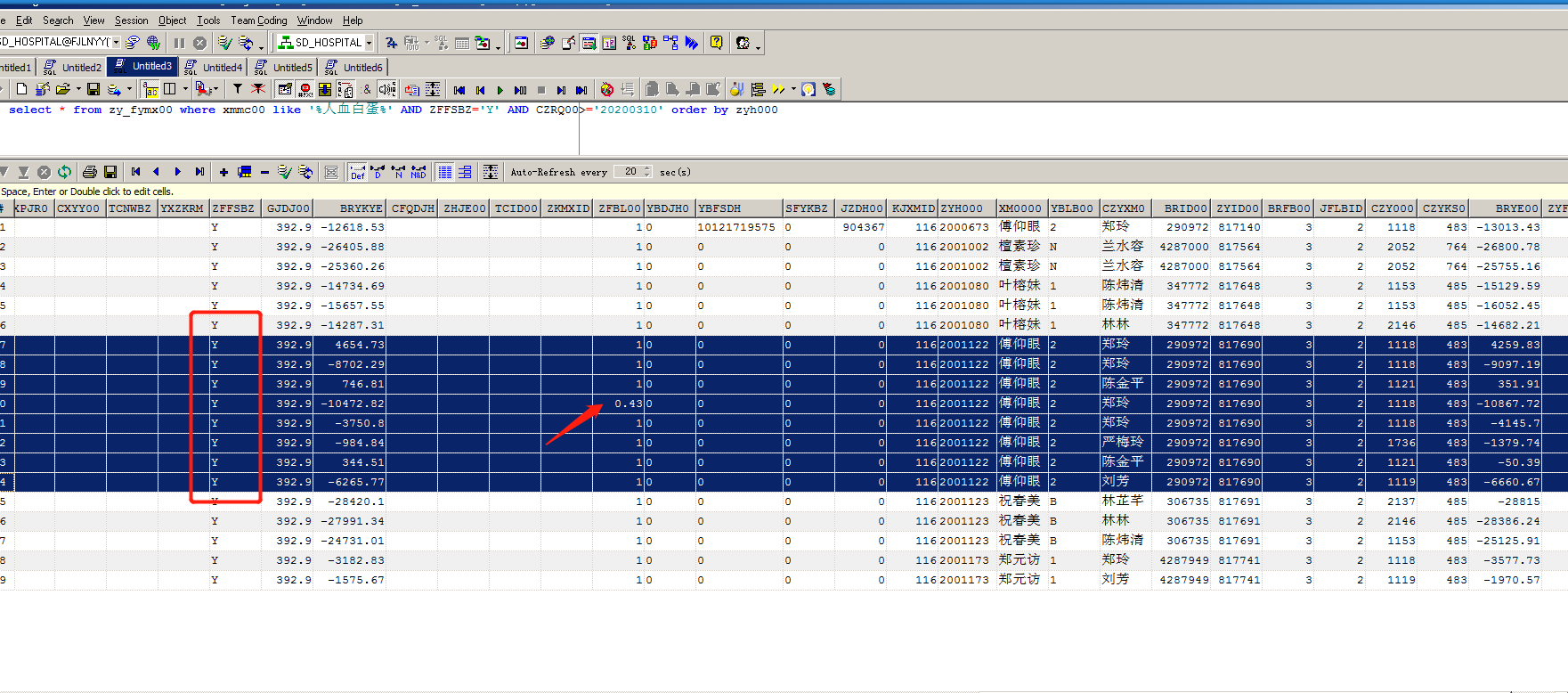The width and height of the screenshot is (1568, 693).
Task: Click the grid refresh icon
Action: (x=64, y=172)
